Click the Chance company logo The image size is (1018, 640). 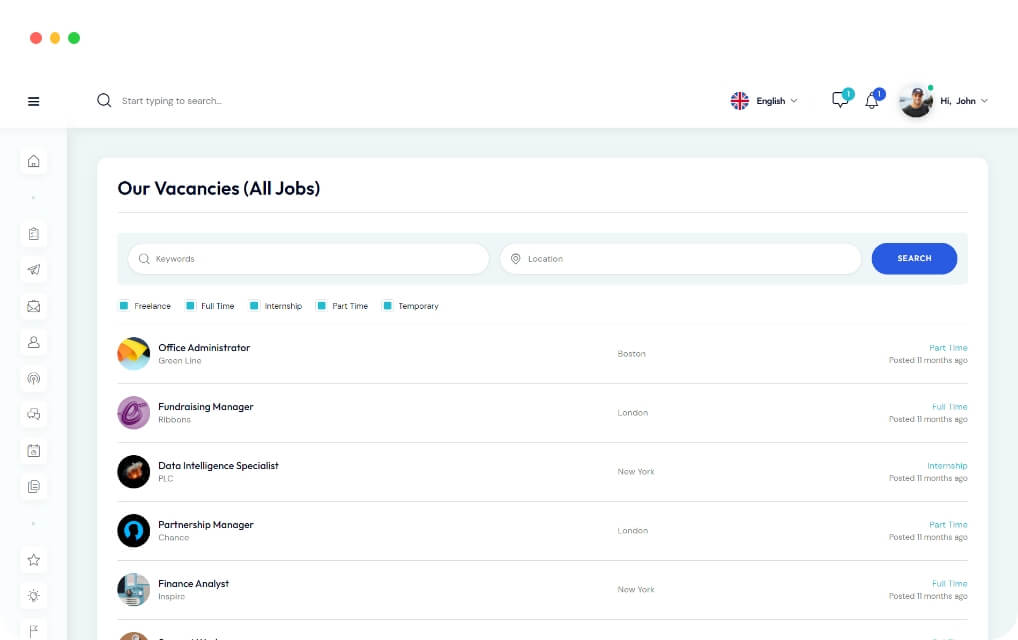(x=134, y=531)
